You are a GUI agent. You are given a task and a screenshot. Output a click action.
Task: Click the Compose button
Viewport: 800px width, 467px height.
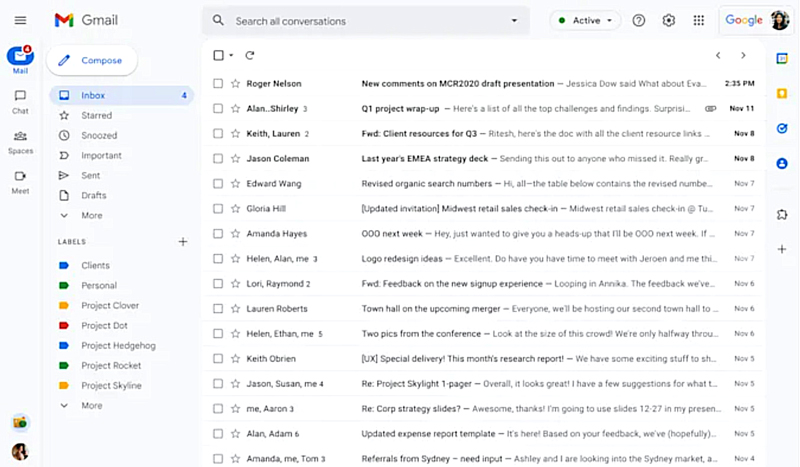pos(91,60)
